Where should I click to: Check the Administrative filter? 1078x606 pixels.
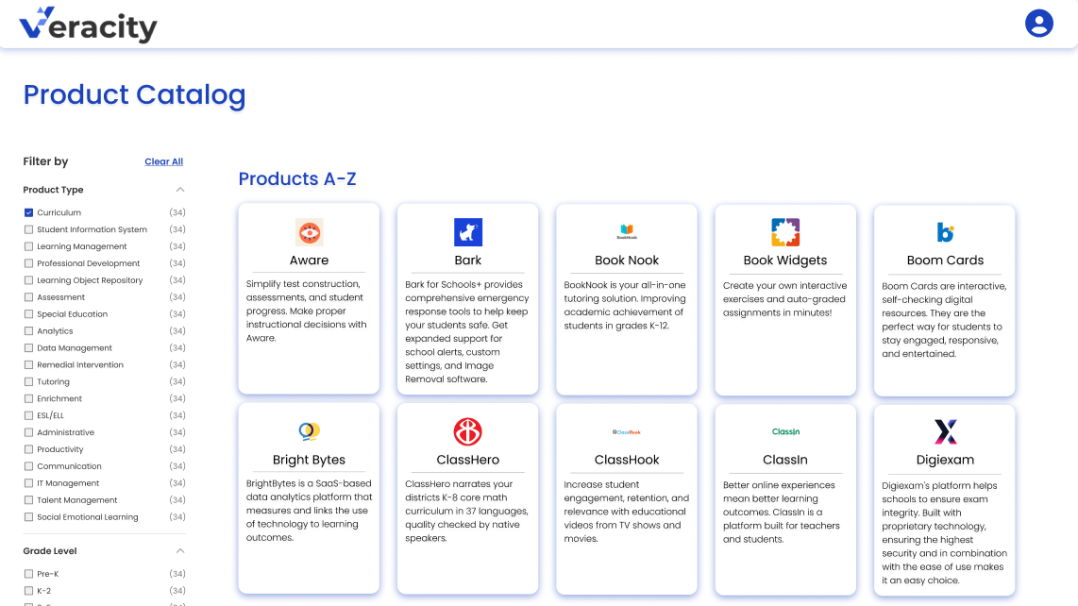point(28,433)
